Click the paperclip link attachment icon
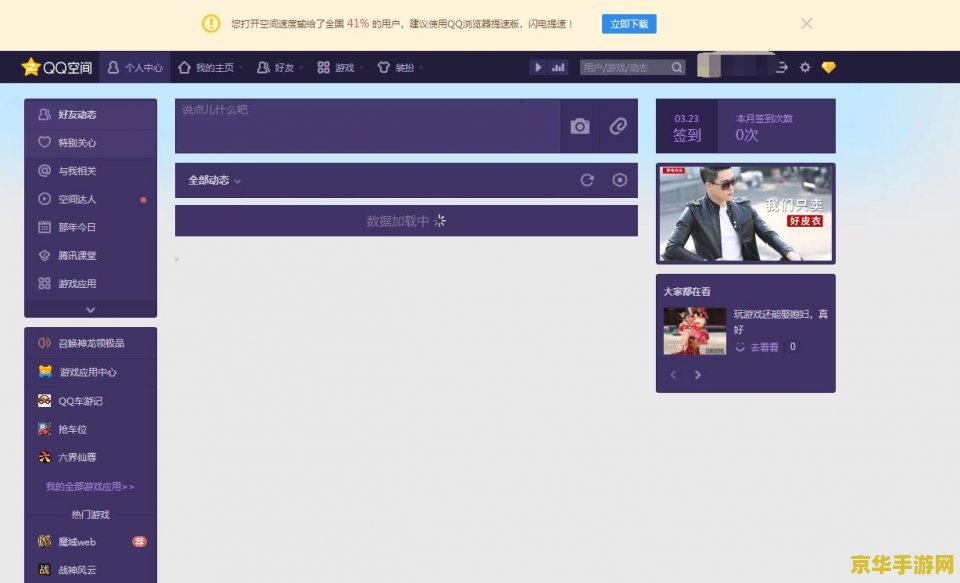960x583 pixels. (618, 126)
